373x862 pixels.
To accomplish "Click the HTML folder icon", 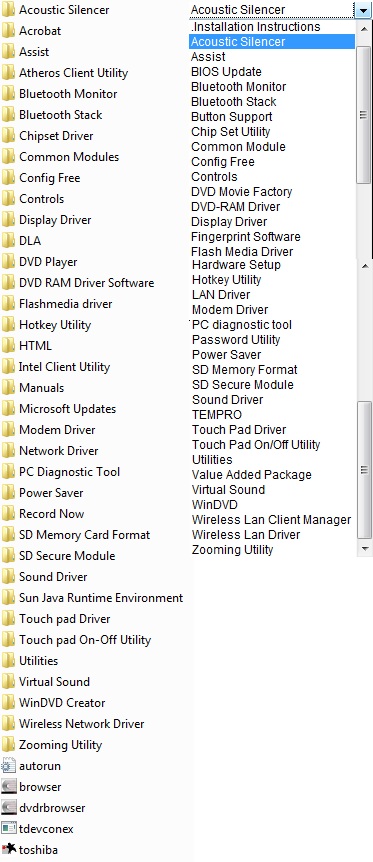I will (8, 346).
